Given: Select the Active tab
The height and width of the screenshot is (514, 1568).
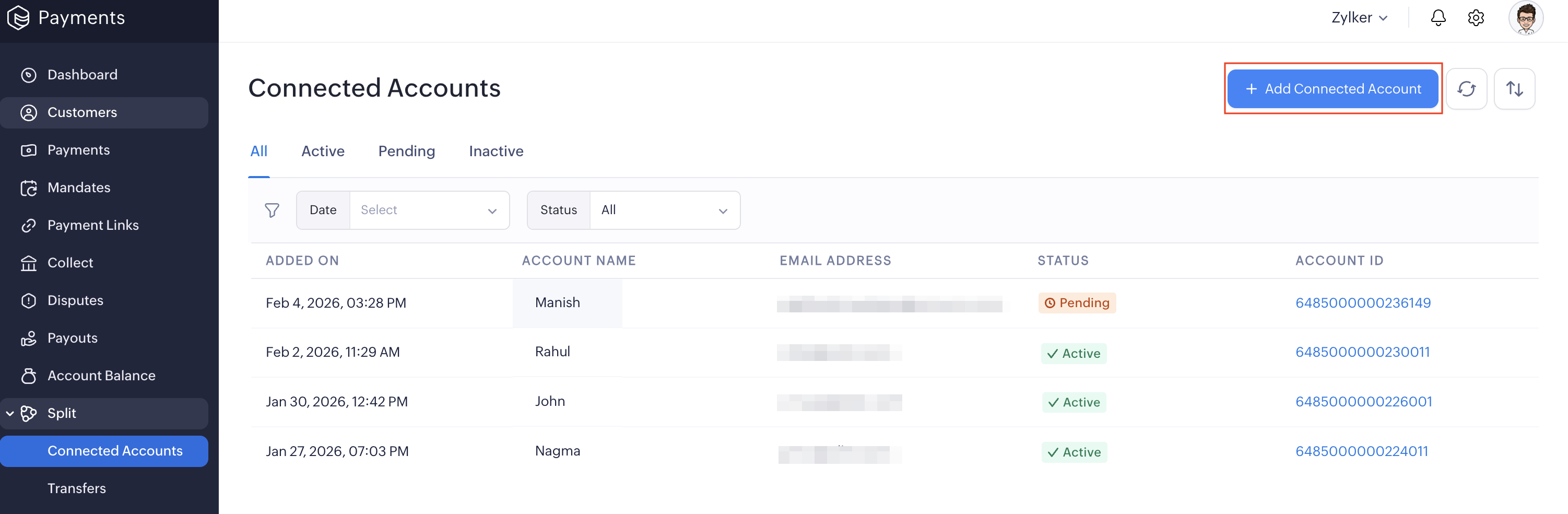Looking at the screenshot, I should 323,151.
